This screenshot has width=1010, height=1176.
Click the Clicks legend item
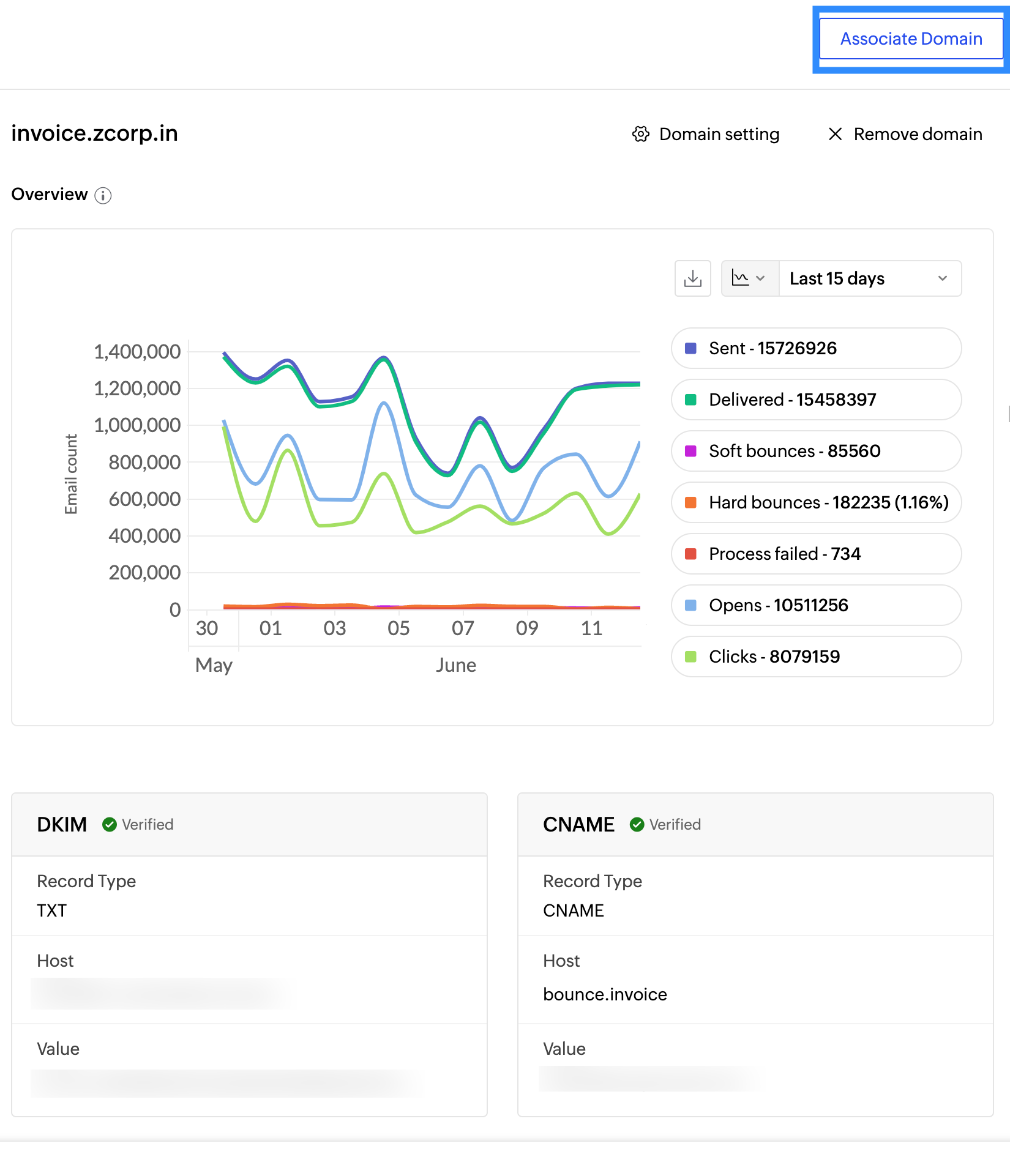click(815, 657)
